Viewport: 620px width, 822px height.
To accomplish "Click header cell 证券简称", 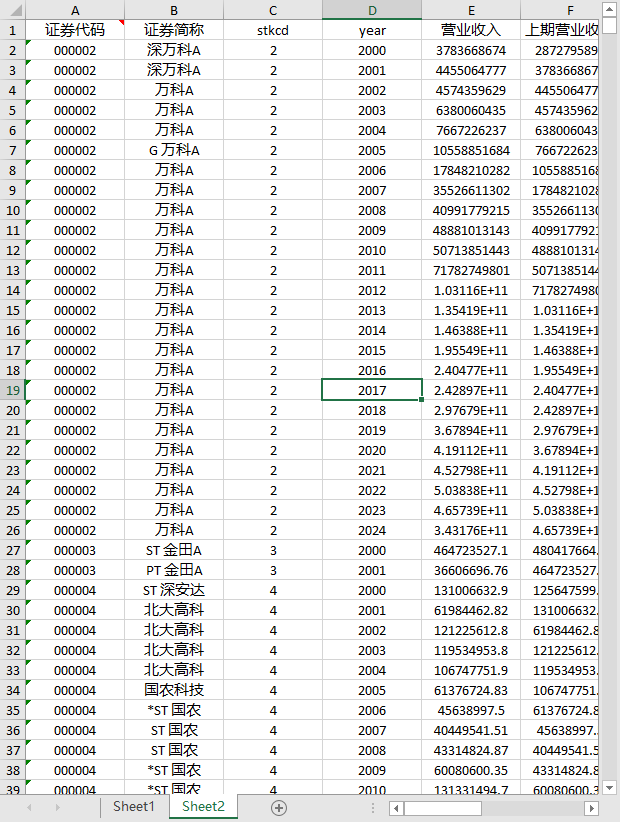I will click(174, 30).
